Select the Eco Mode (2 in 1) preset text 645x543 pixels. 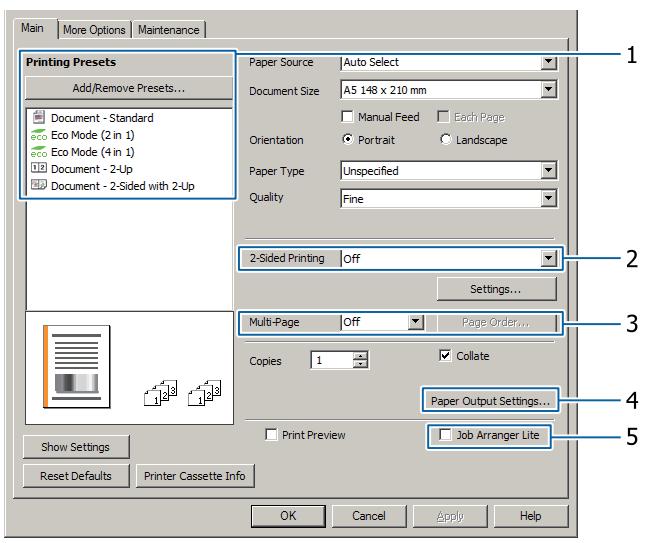[x=93, y=135]
